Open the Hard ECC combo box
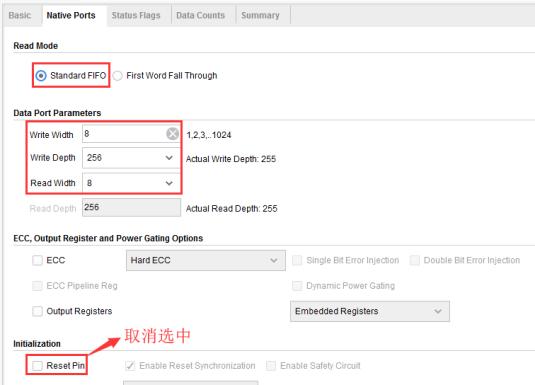The height and width of the screenshot is (385, 535). pos(206,260)
